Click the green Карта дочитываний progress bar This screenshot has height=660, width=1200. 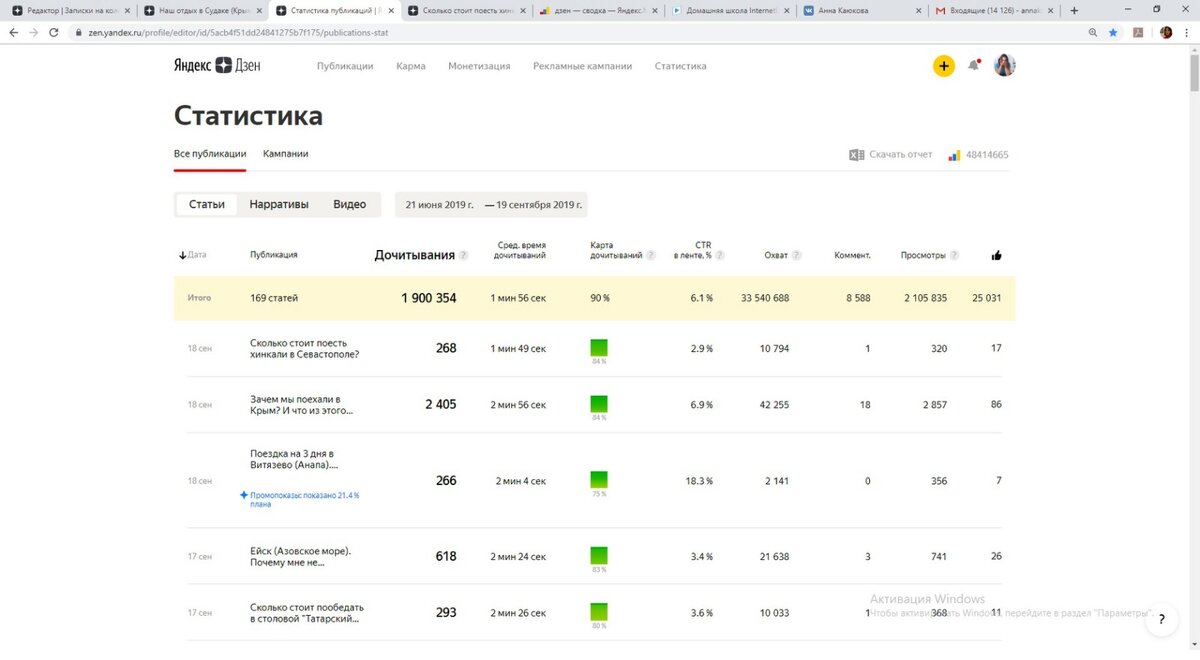[x=598, y=404]
